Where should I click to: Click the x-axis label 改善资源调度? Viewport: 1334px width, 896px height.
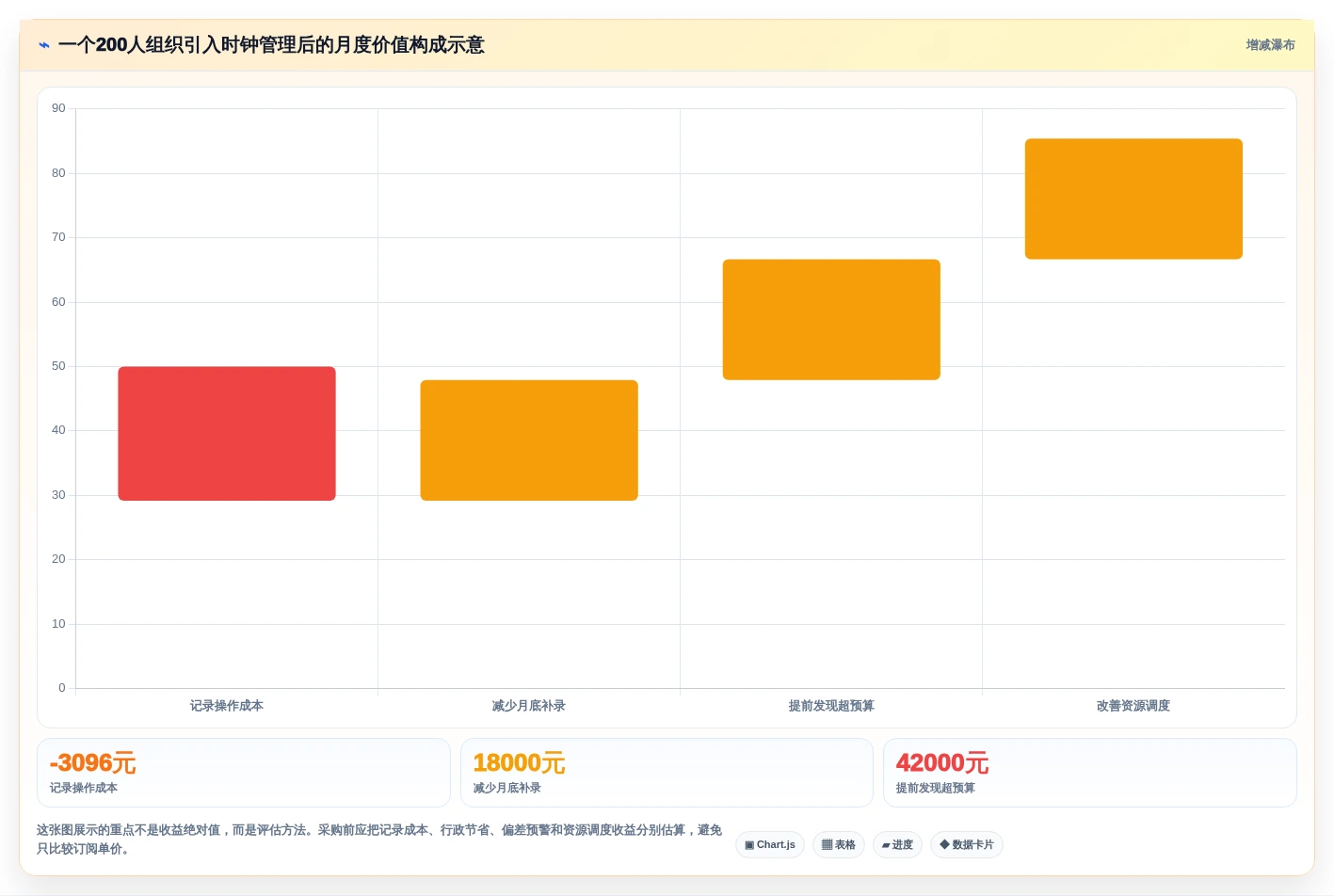point(1133,706)
